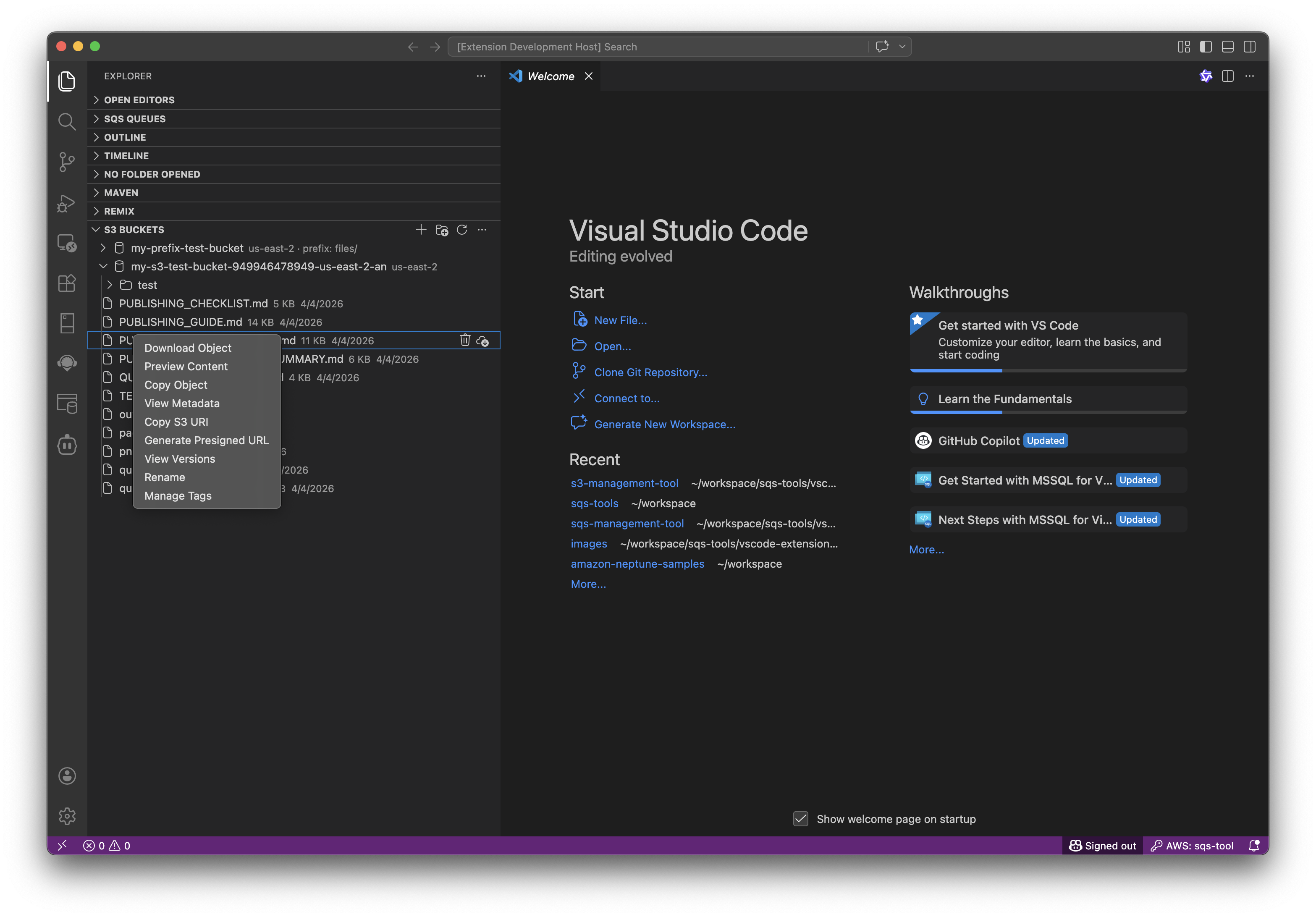The height and width of the screenshot is (917, 1316).
Task: Open the Source Control view
Action: coord(67,162)
